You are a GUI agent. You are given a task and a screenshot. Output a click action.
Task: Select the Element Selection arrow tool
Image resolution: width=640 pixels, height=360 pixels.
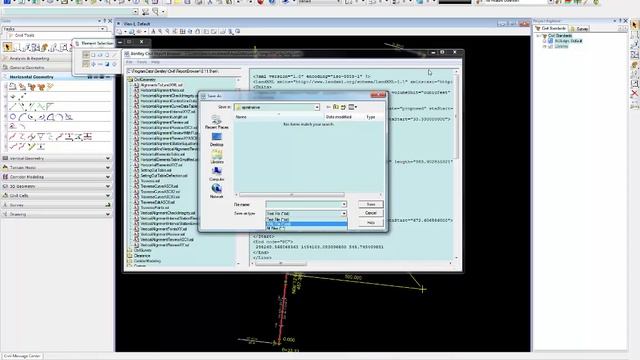tap(7, 47)
